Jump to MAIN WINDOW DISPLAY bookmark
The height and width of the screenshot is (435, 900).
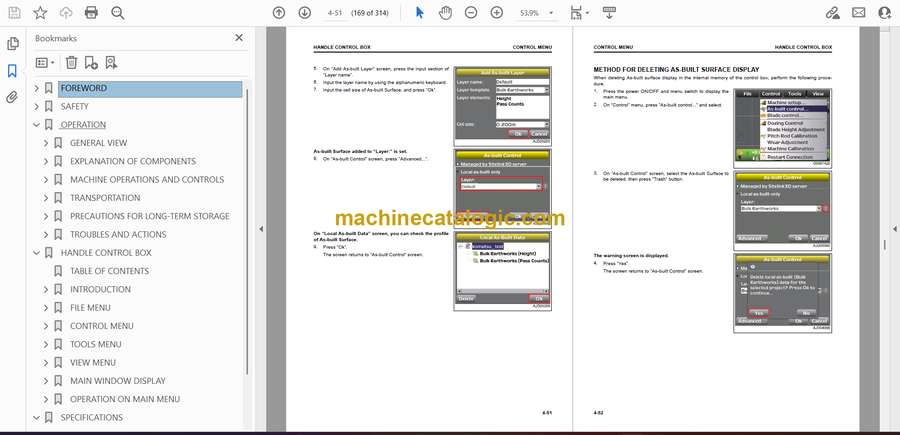[118, 381]
